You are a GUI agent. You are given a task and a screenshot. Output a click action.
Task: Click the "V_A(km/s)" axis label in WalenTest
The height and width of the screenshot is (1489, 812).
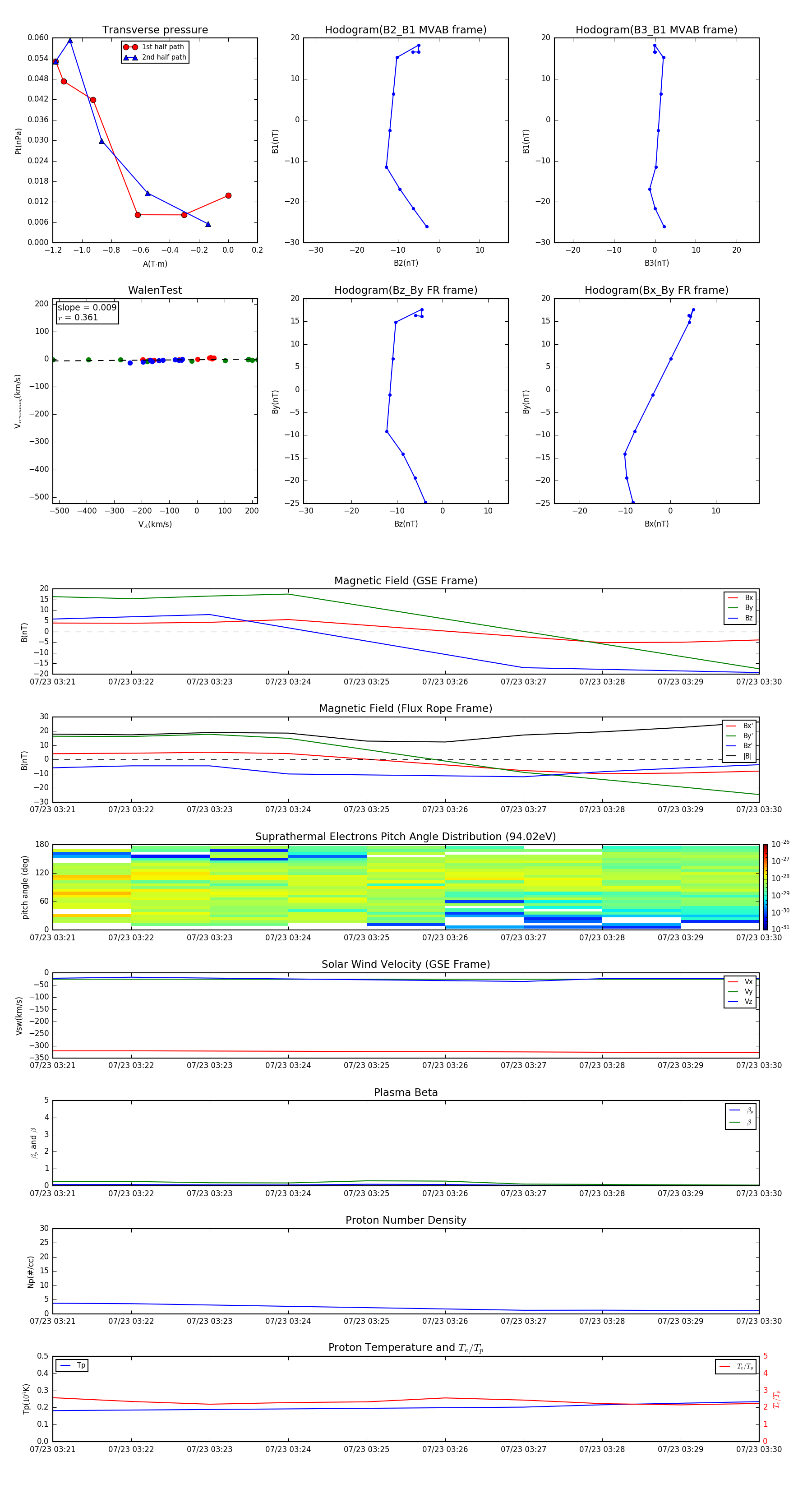155,524
